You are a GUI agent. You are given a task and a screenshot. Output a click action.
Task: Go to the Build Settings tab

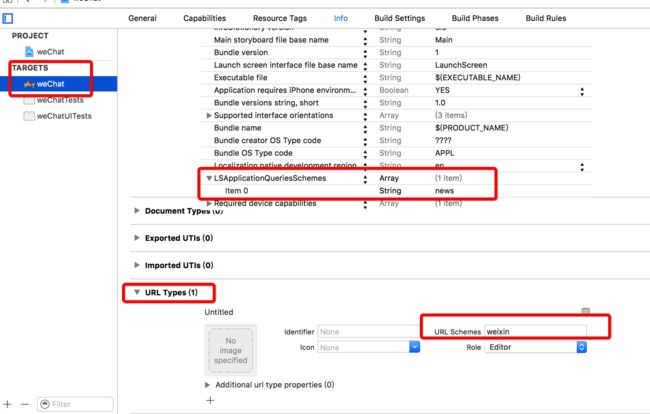pyautogui.click(x=400, y=18)
